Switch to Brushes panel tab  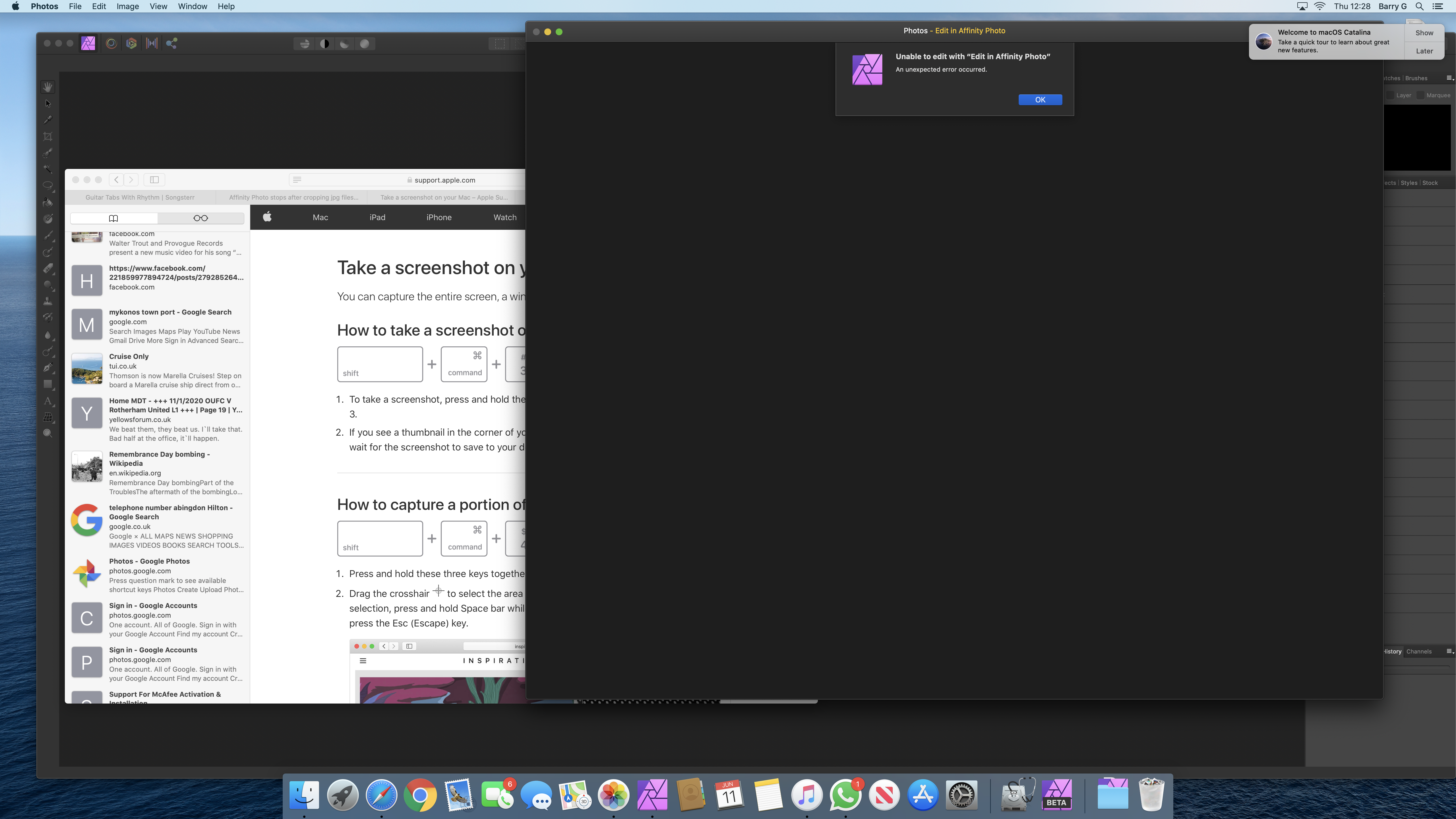pyautogui.click(x=1416, y=78)
